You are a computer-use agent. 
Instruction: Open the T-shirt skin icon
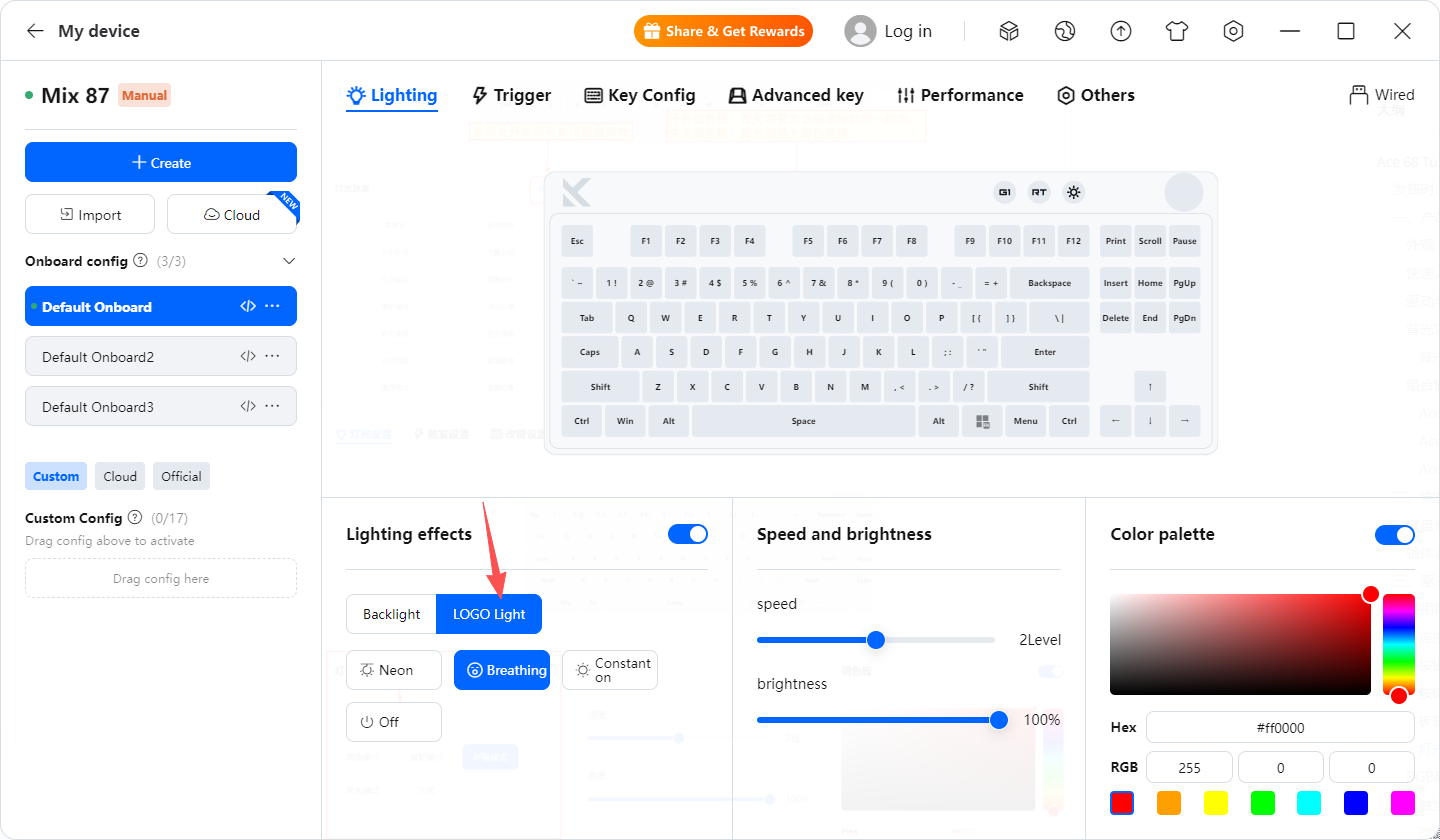tap(1177, 31)
